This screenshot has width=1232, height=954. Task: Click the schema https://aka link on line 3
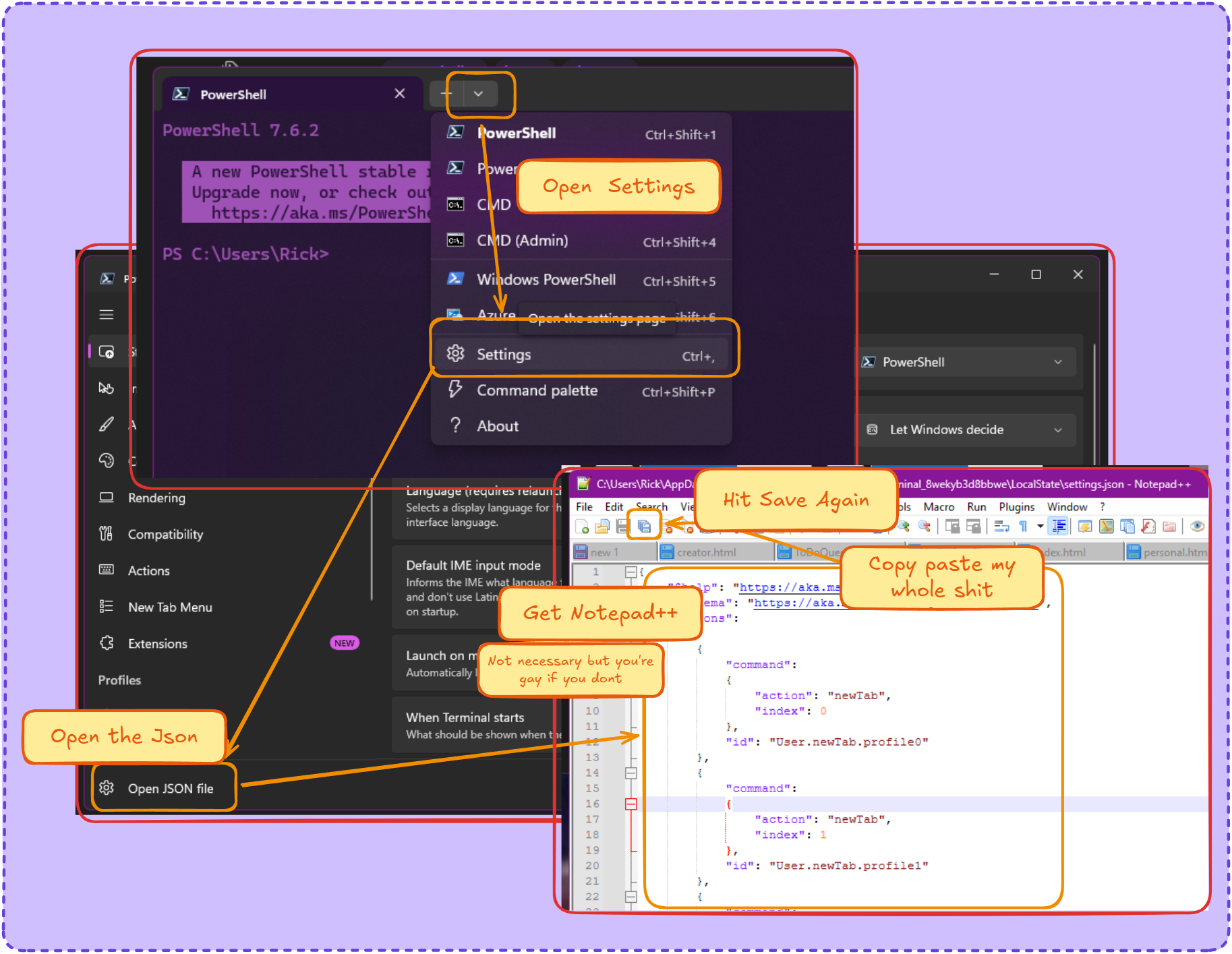pos(798,603)
